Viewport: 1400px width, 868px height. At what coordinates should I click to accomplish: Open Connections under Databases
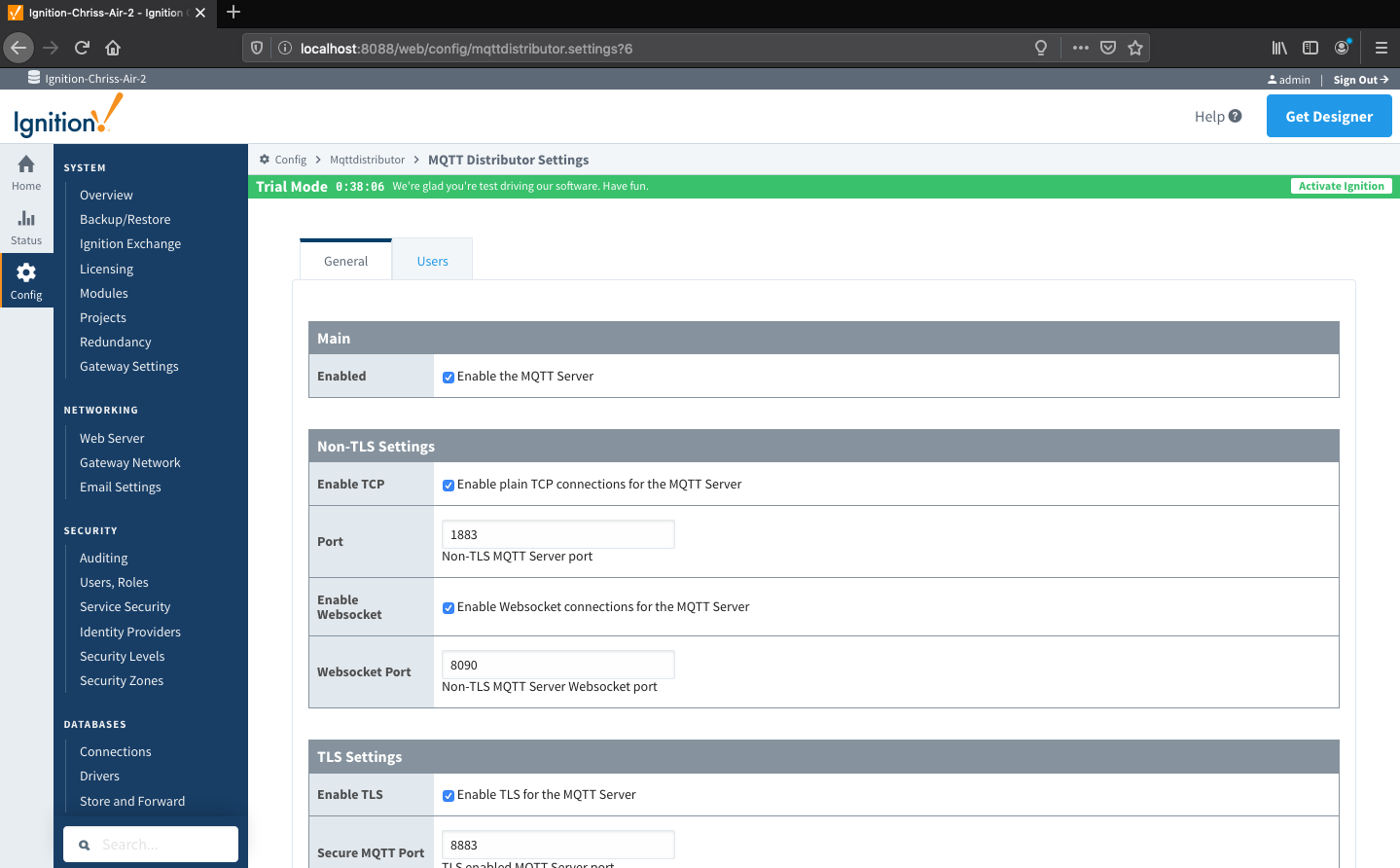point(116,751)
